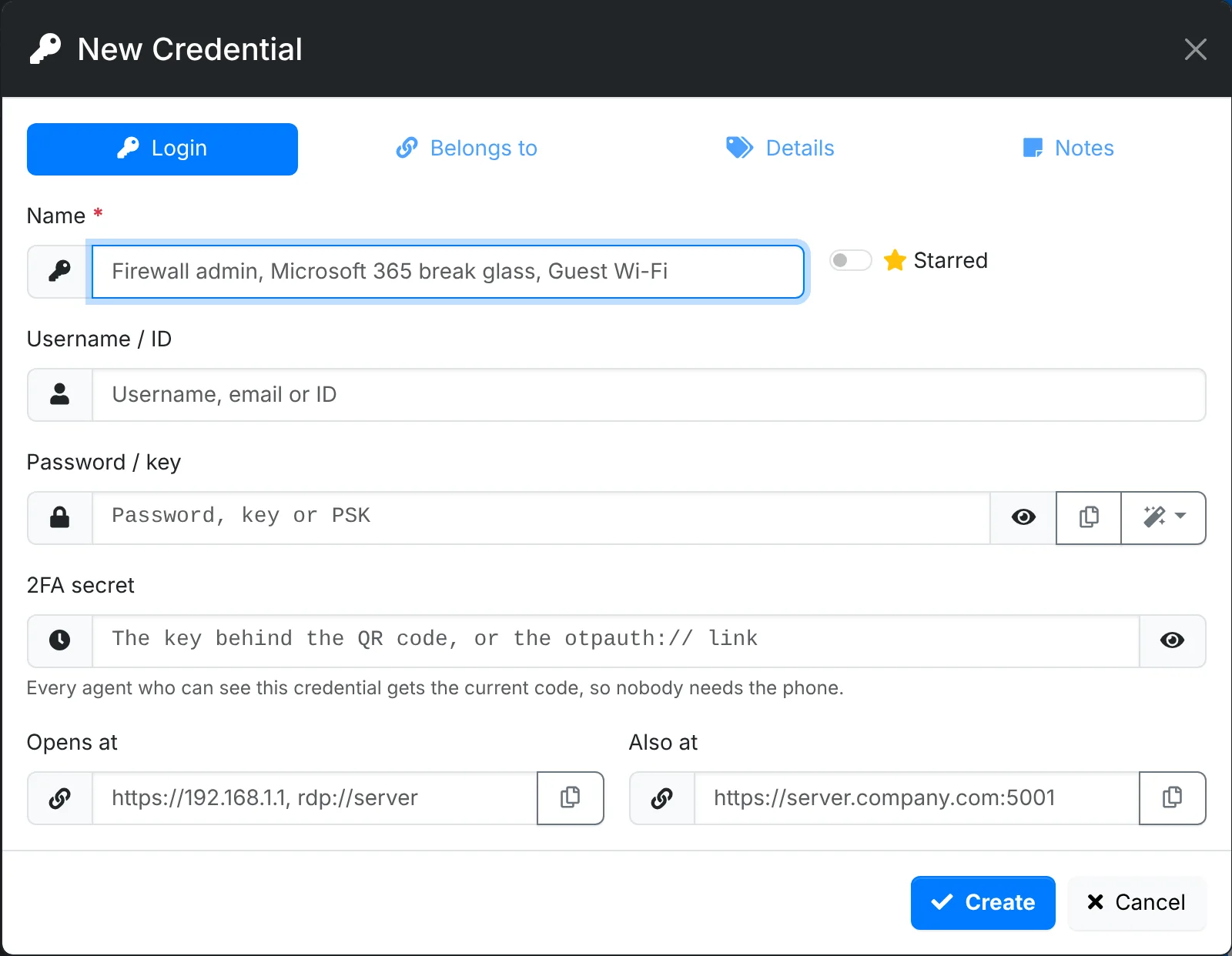Click the Also at label
The width and height of the screenshot is (1232, 956).
click(x=663, y=742)
